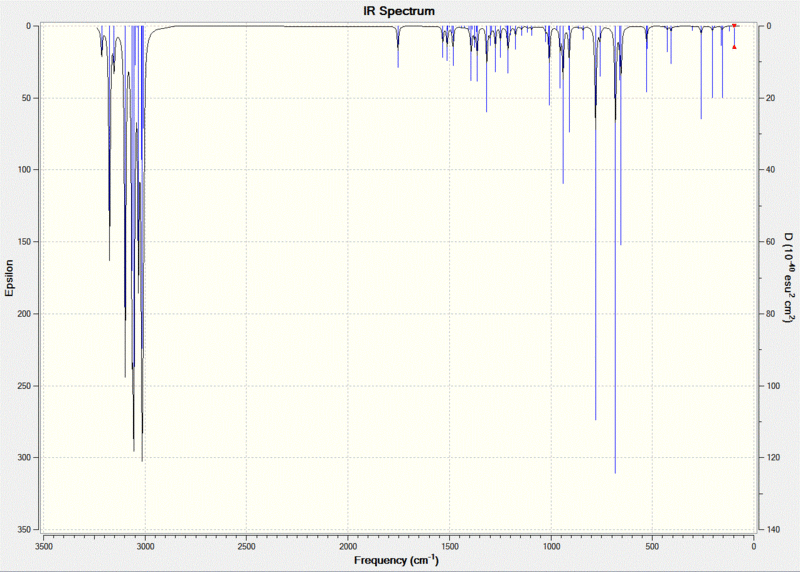Image resolution: width=800 pixels, height=572 pixels.
Task: Click the Frequency (cm-1) axis label
Action: pos(396,560)
